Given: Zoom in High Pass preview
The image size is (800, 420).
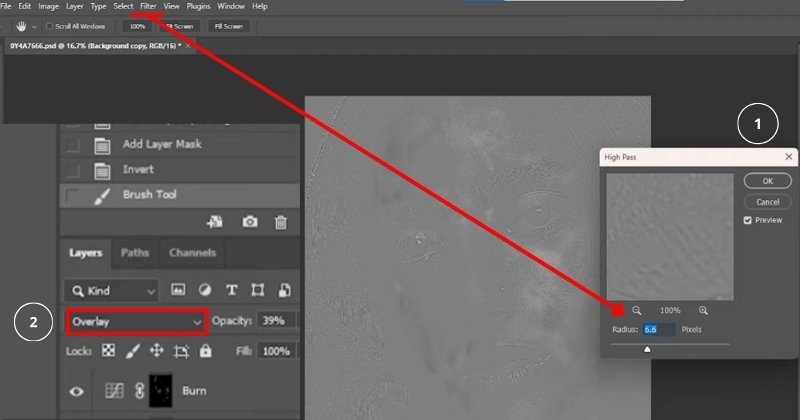Looking at the screenshot, I should [x=703, y=310].
